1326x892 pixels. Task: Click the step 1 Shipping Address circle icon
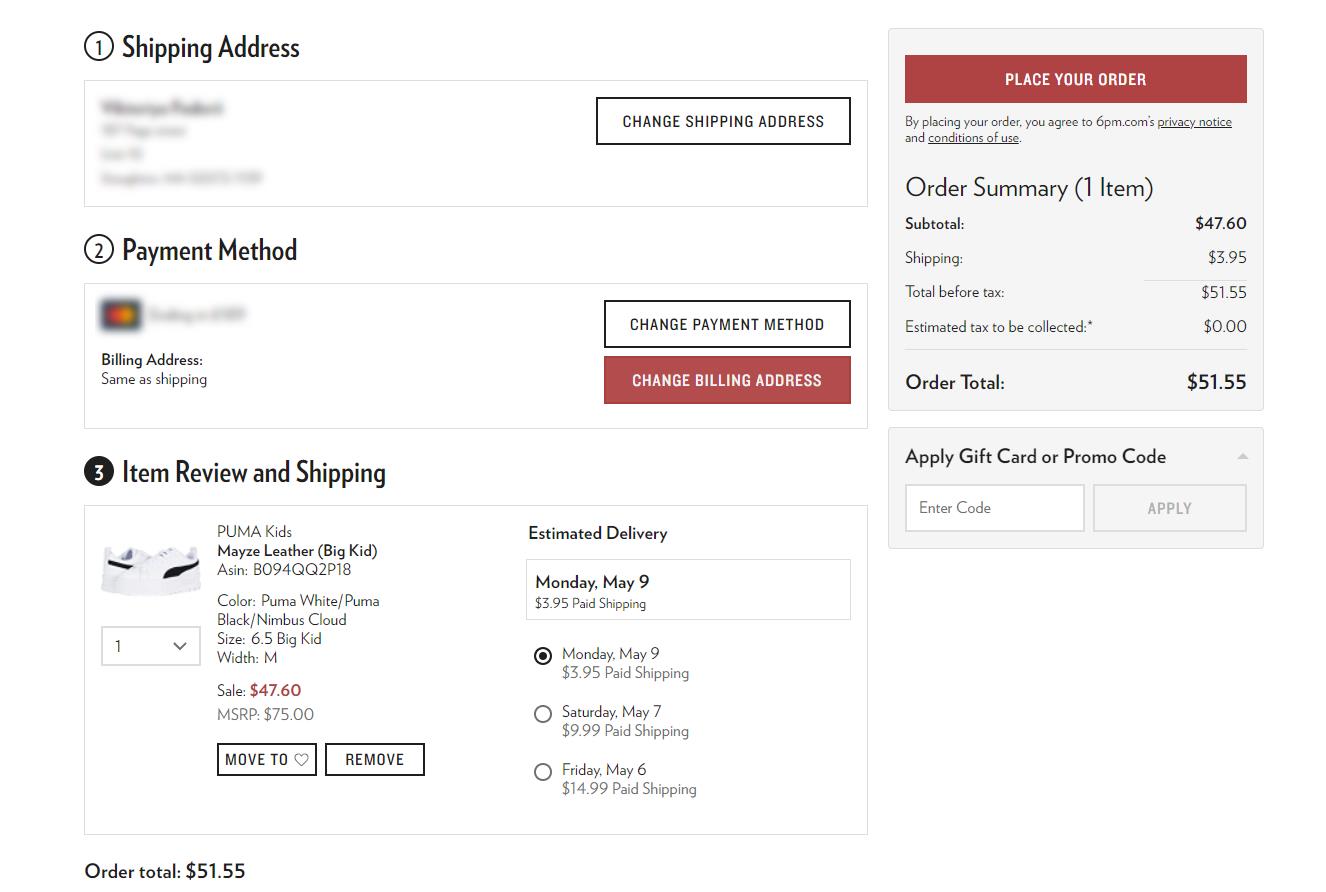click(98, 47)
